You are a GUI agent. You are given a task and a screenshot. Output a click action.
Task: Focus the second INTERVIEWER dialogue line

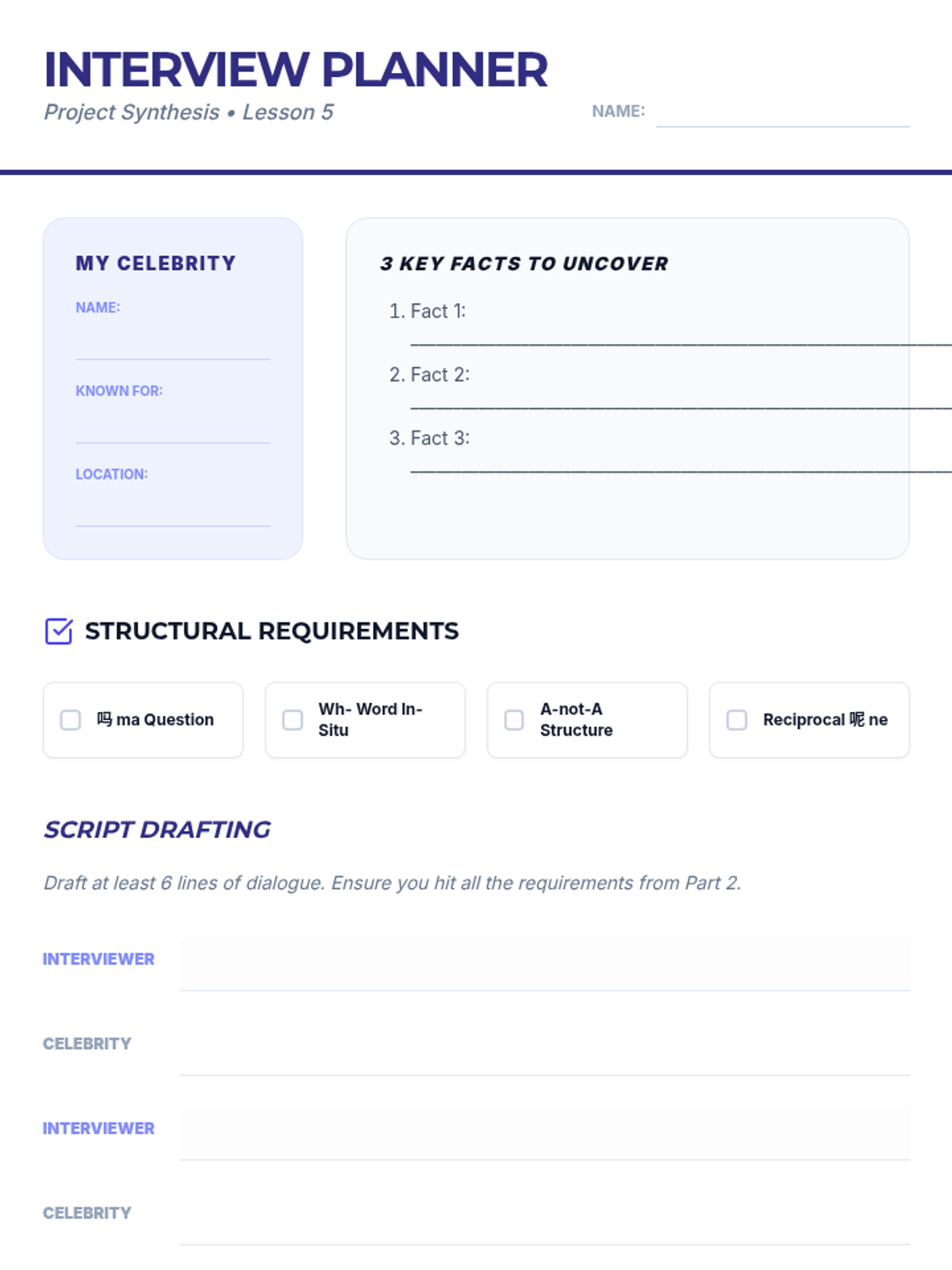tap(544, 1133)
